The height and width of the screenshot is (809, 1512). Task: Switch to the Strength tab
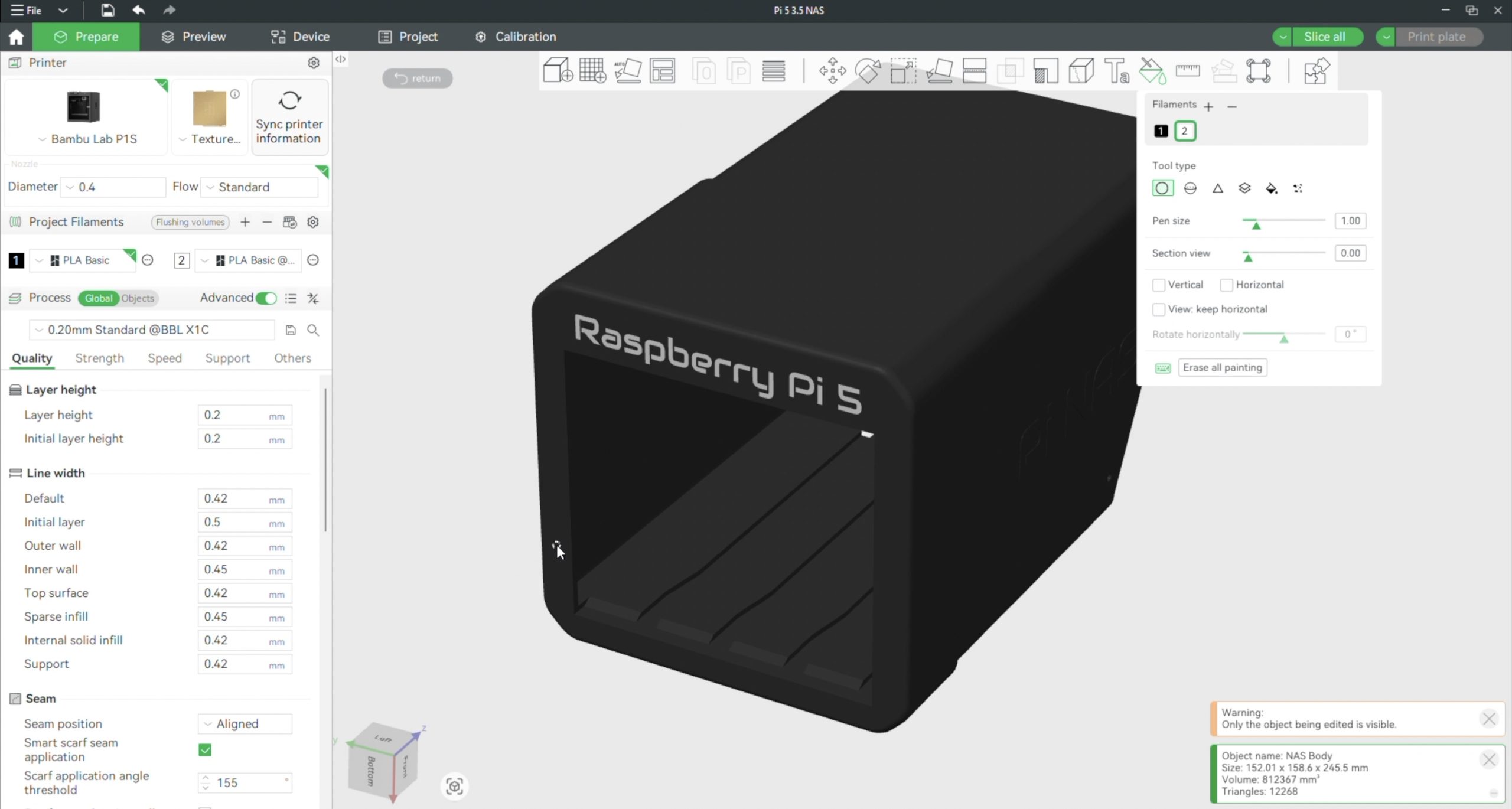click(99, 358)
